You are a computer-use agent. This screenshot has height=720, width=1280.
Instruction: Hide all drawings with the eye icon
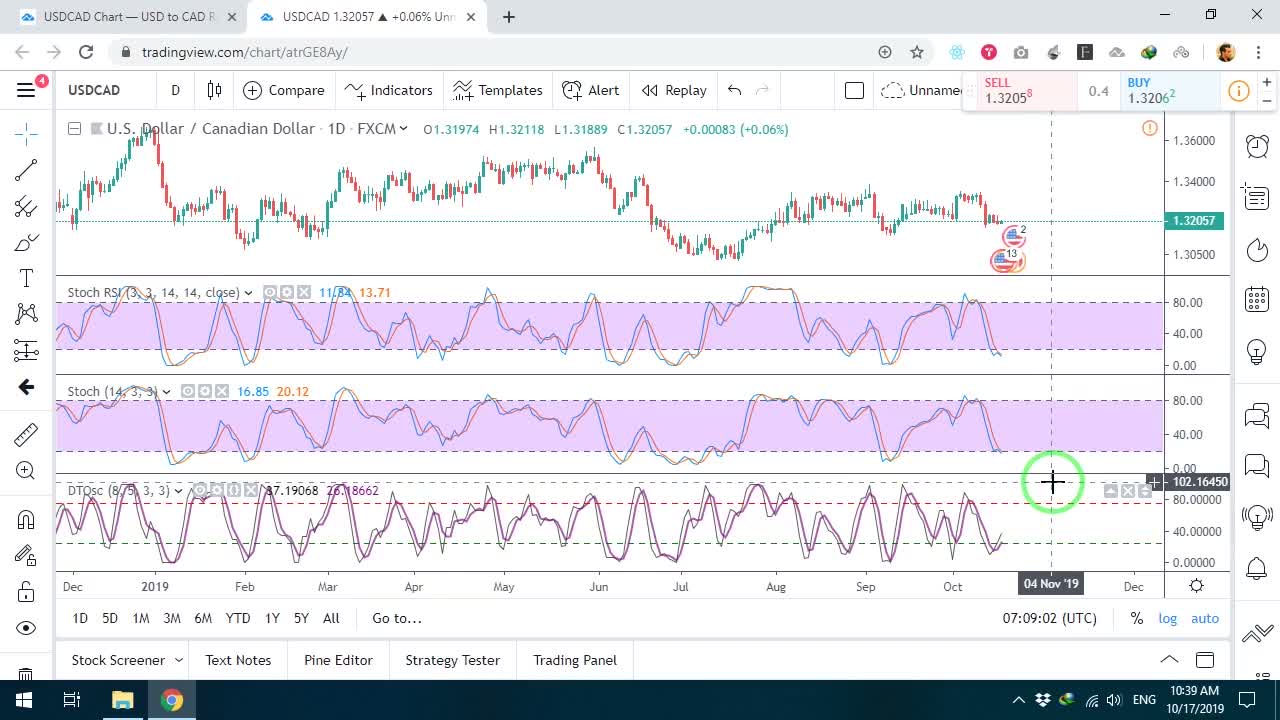point(26,628)
